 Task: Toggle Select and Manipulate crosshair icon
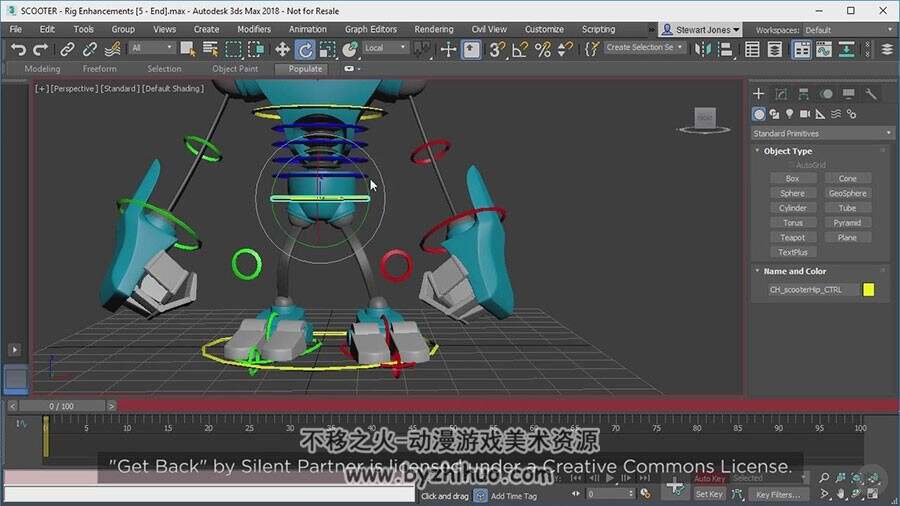(x=448, y=50)
